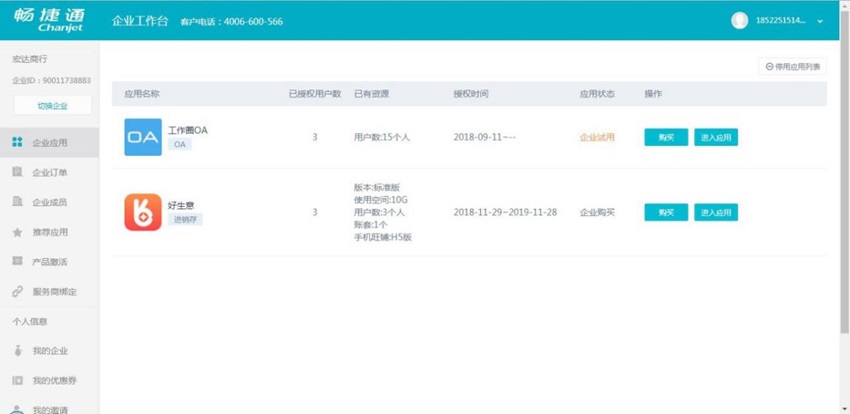Screen dimensions: 850x414
Task: Click the 工作圈OA app icon
Action: point(143,137)
